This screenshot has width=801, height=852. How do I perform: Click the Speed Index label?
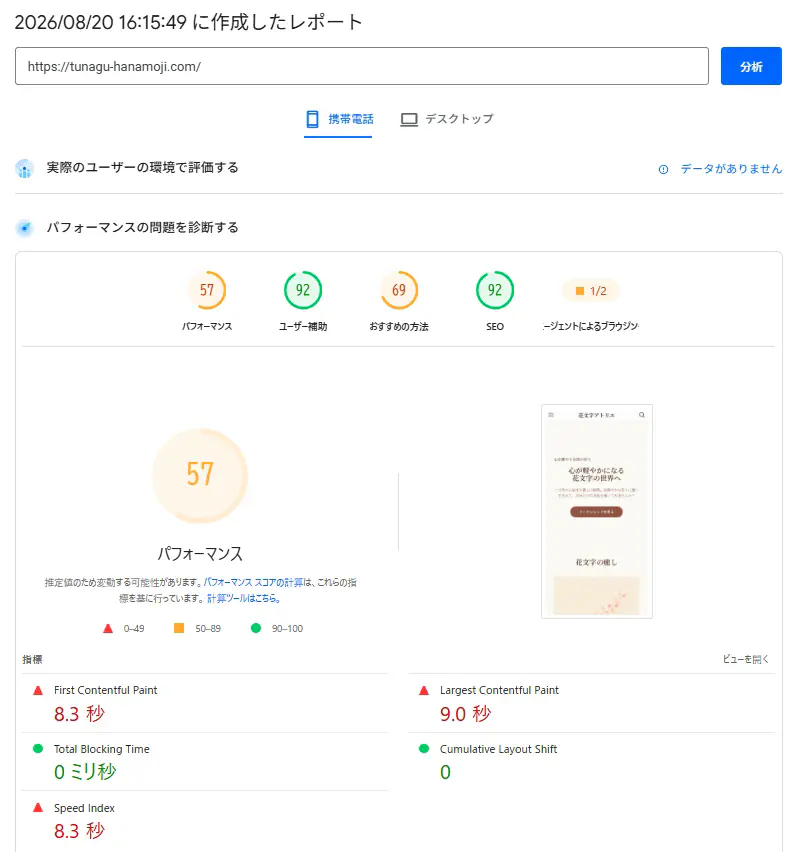(84, 808)
